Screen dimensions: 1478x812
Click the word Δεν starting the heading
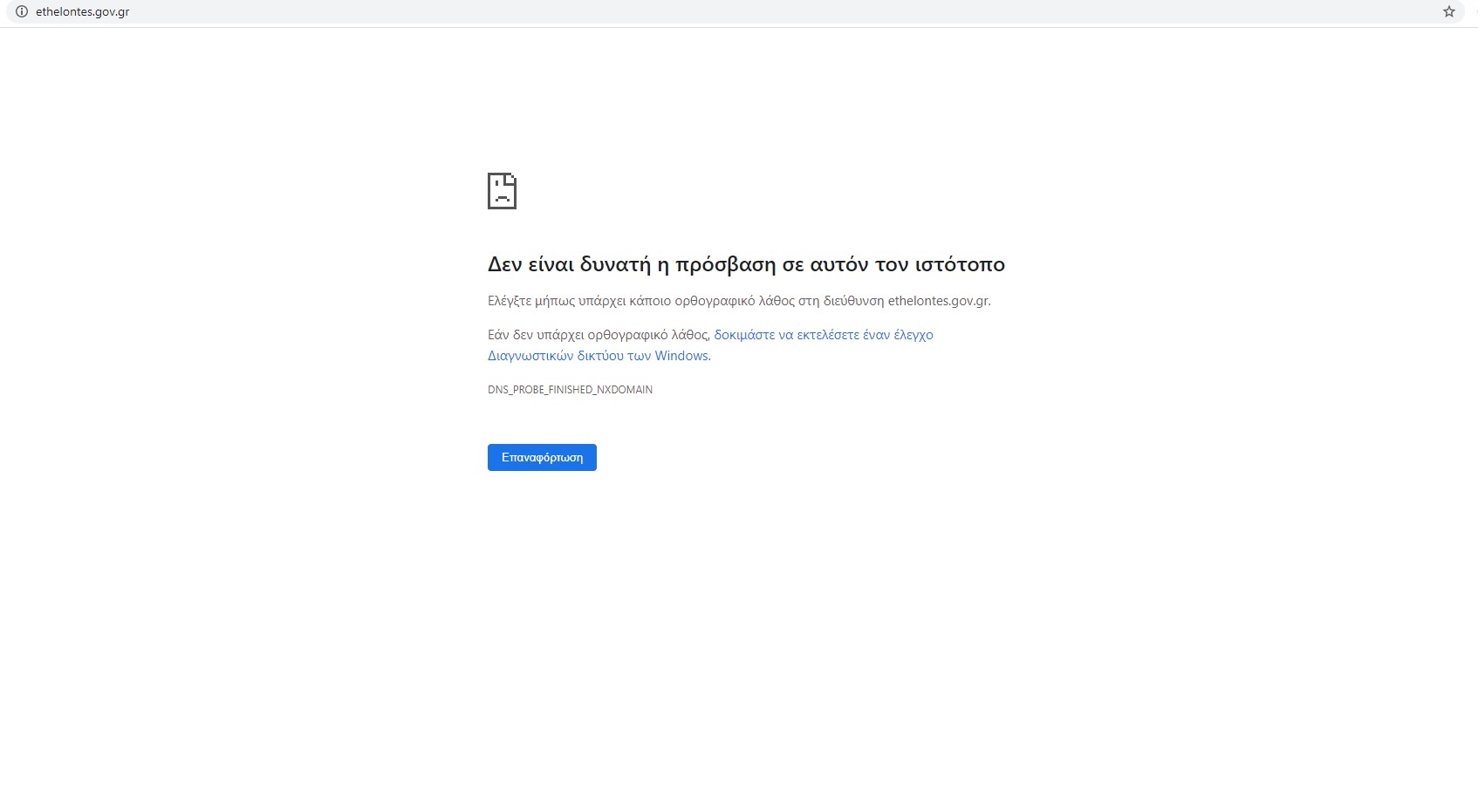click(504, 264)
